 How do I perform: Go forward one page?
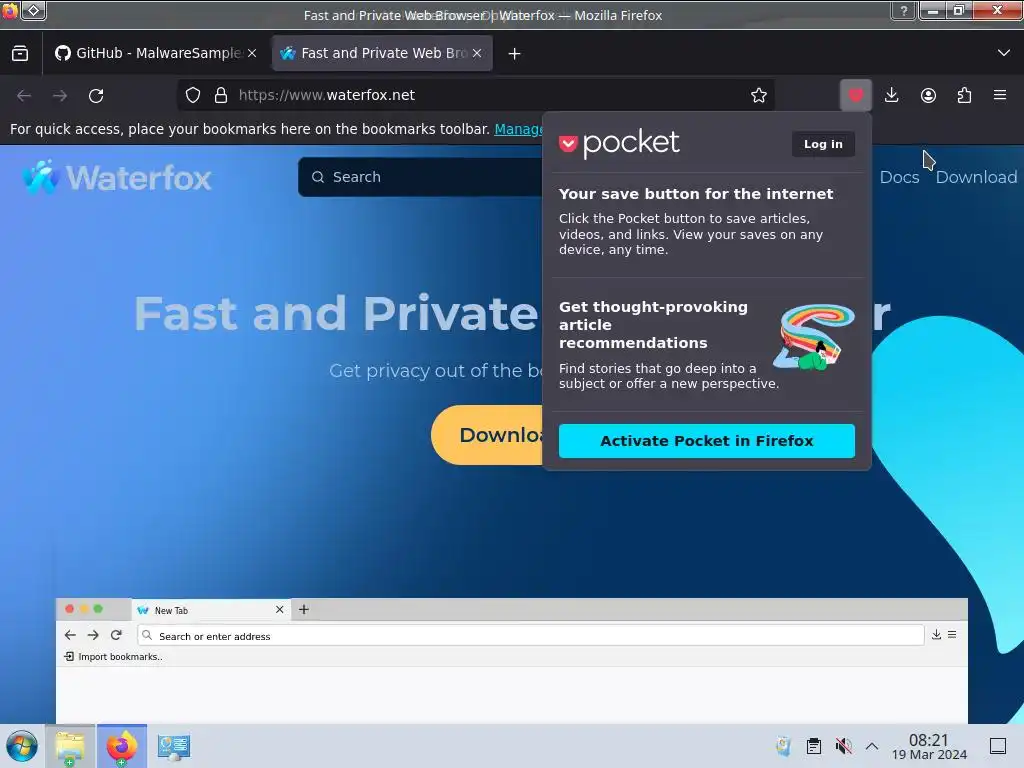pyautogui.click(x=60, y=95)
